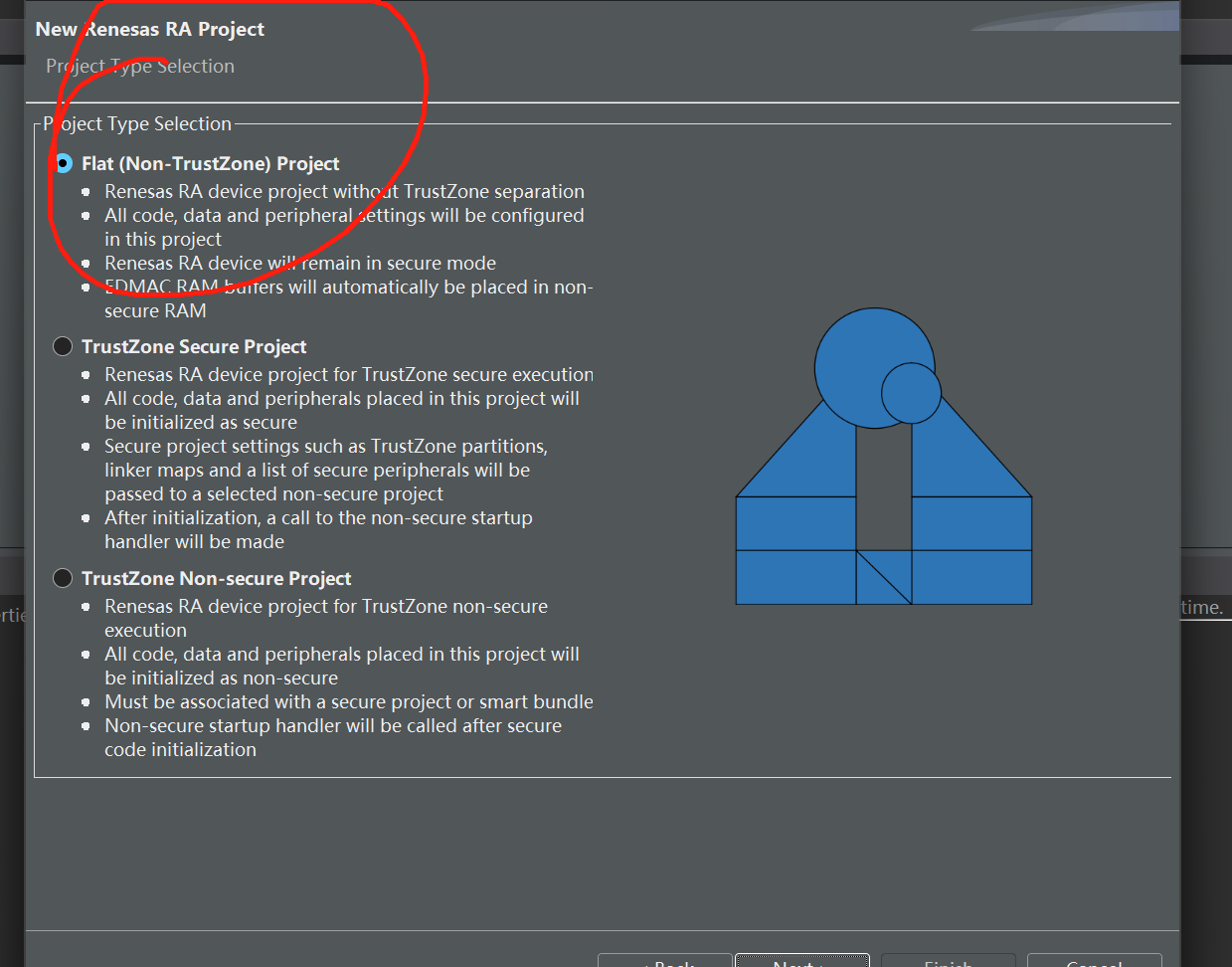Screen dimensions: 1232x967
Task: Click the "be initialized as non-secure" line
Action: [222, 677]
